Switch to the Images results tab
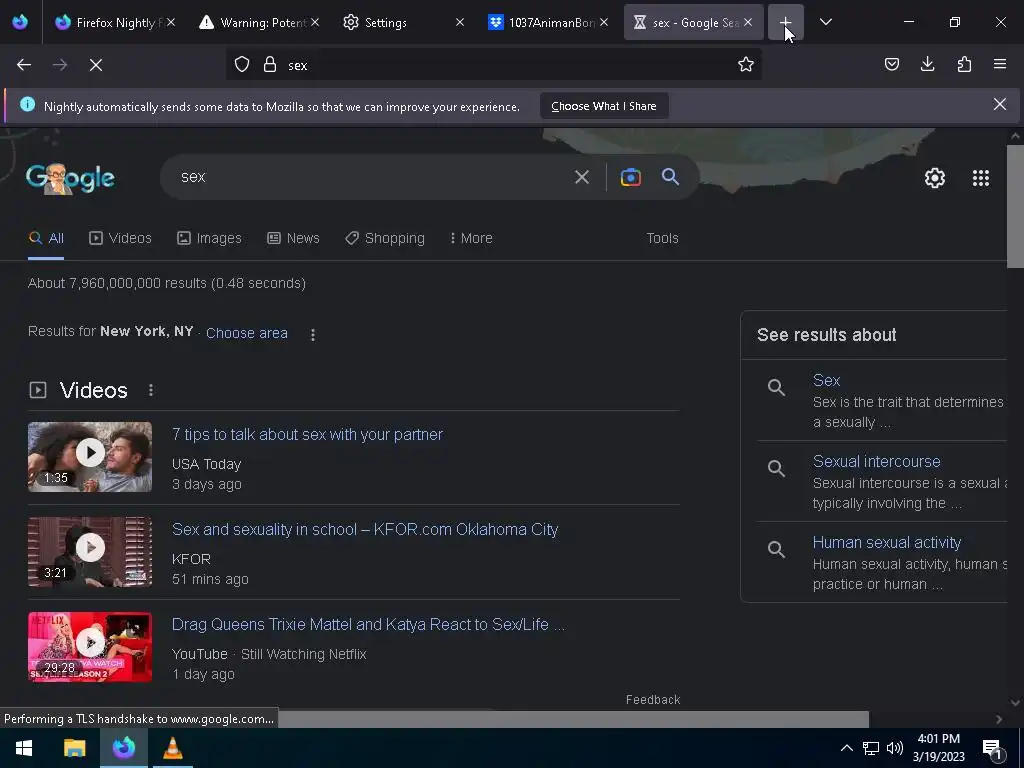This screenshot has width=1024, height=768. pyautogui.click(x=209, y=238)
